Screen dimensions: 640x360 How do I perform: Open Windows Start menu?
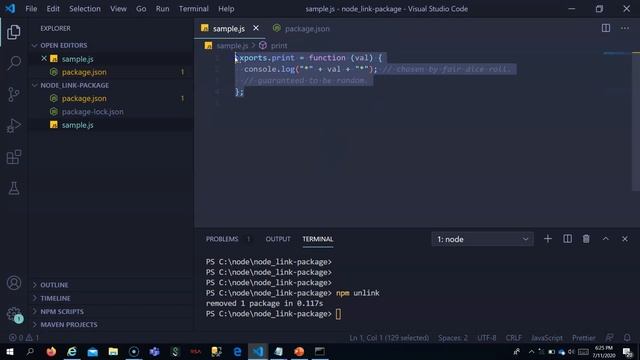[x=9, y=351]
